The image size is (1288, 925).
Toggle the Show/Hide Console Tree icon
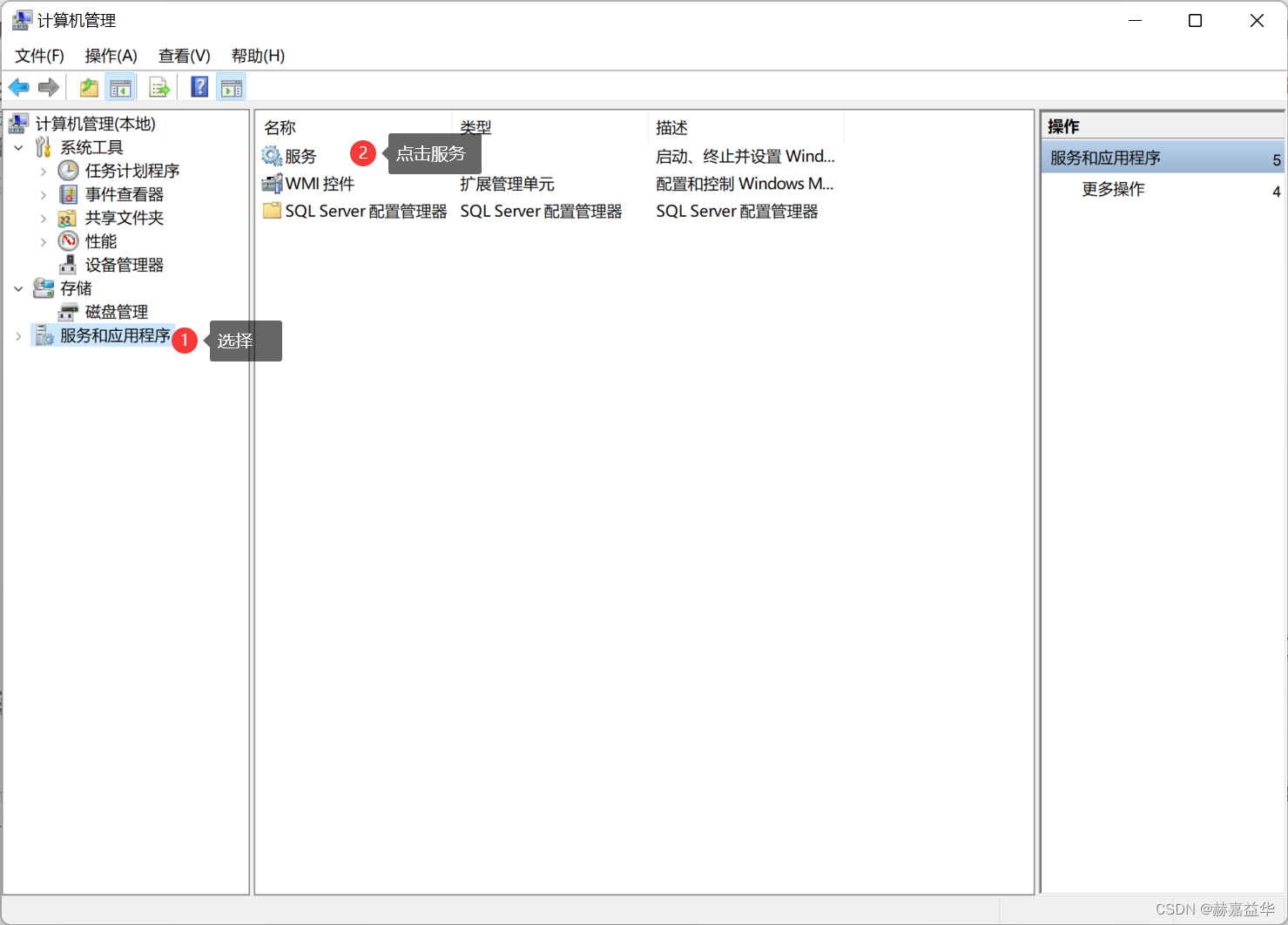click(x=120, y=87)
